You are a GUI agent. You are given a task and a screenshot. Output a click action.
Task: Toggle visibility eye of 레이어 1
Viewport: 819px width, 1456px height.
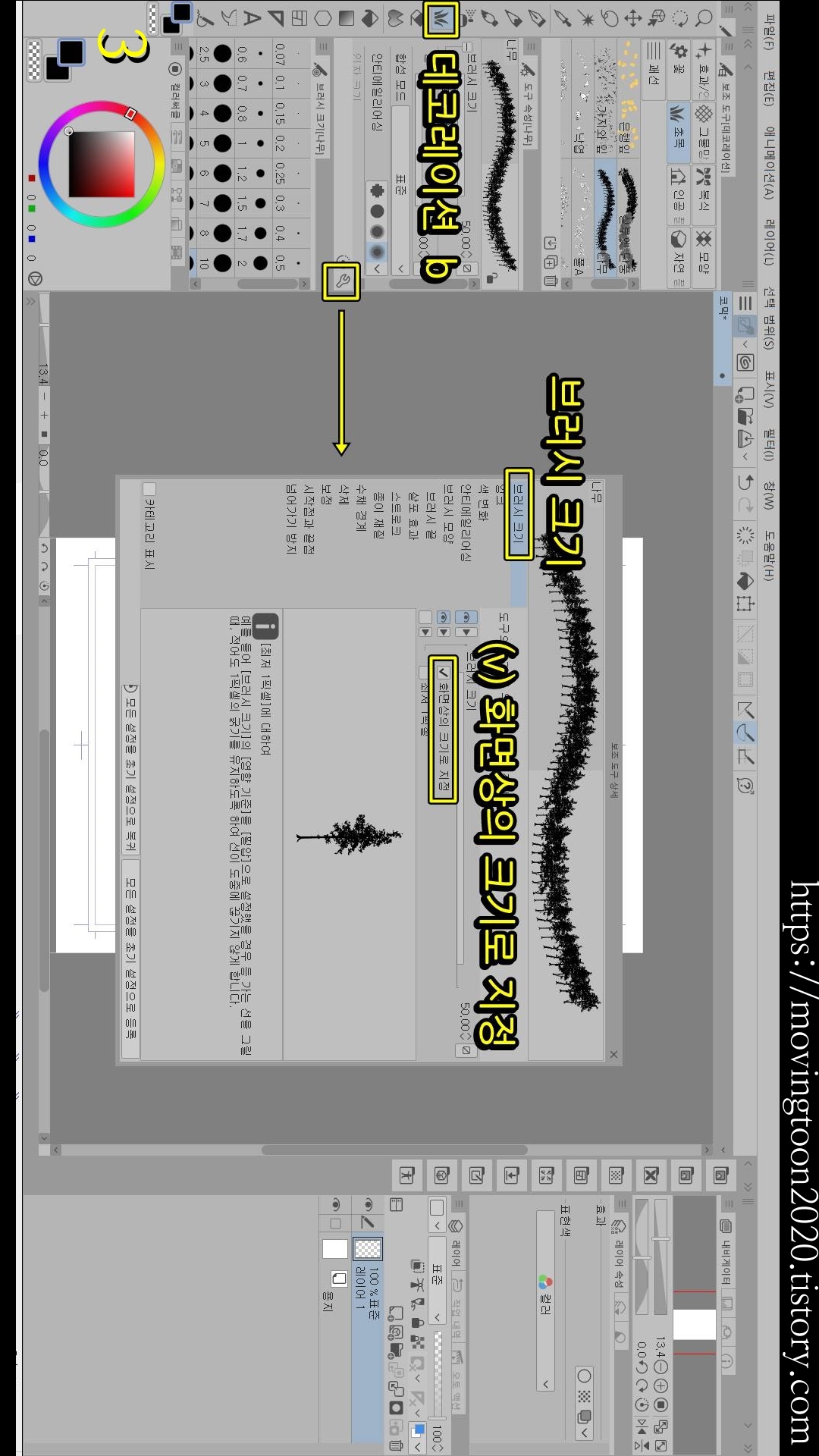[x=369, y=1204]
